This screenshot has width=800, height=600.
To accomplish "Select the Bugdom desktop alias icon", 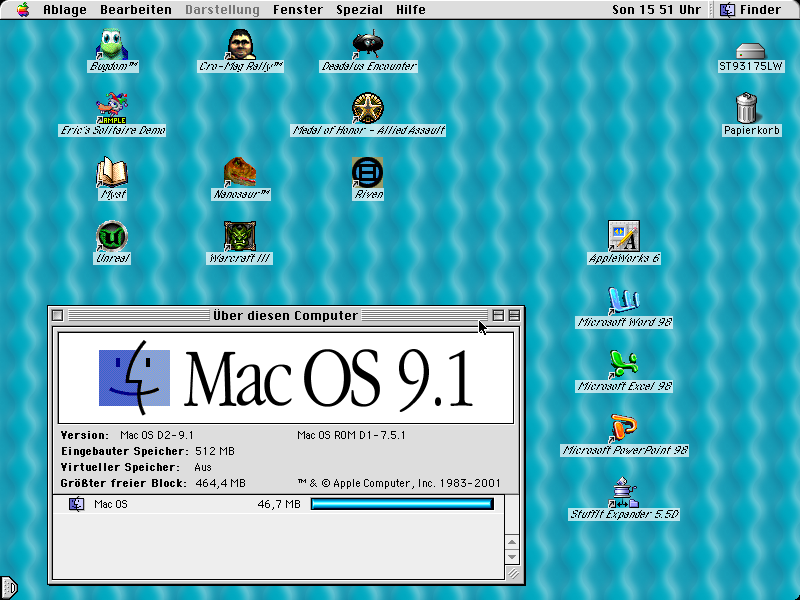I will pyautogui.click(x=112, y=44).
